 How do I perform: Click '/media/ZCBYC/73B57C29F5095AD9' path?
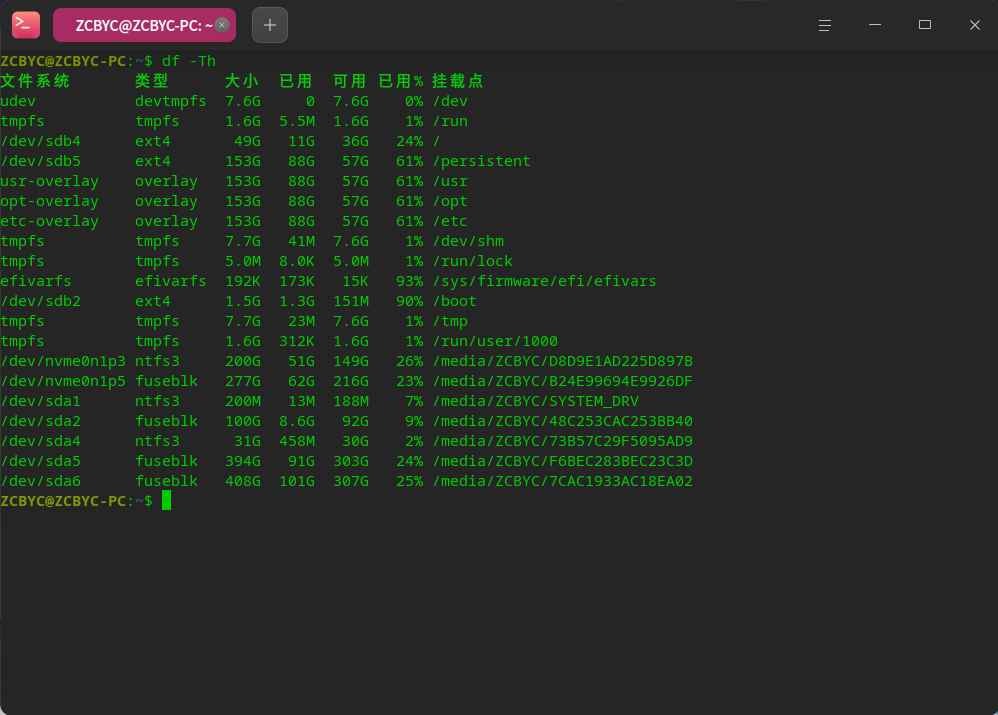[x=563, y=441]
